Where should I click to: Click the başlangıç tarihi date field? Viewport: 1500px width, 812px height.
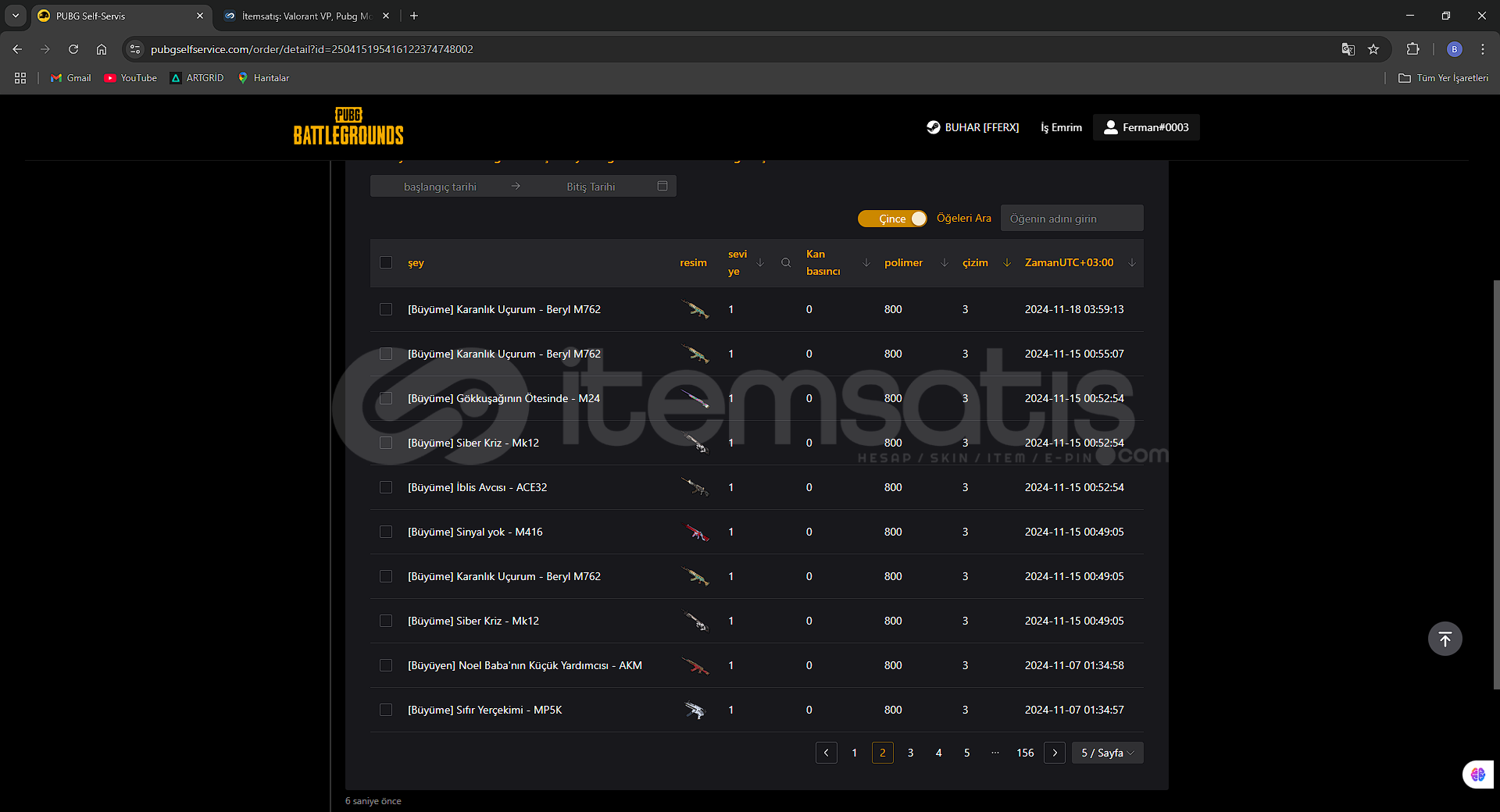coord(440,187)
